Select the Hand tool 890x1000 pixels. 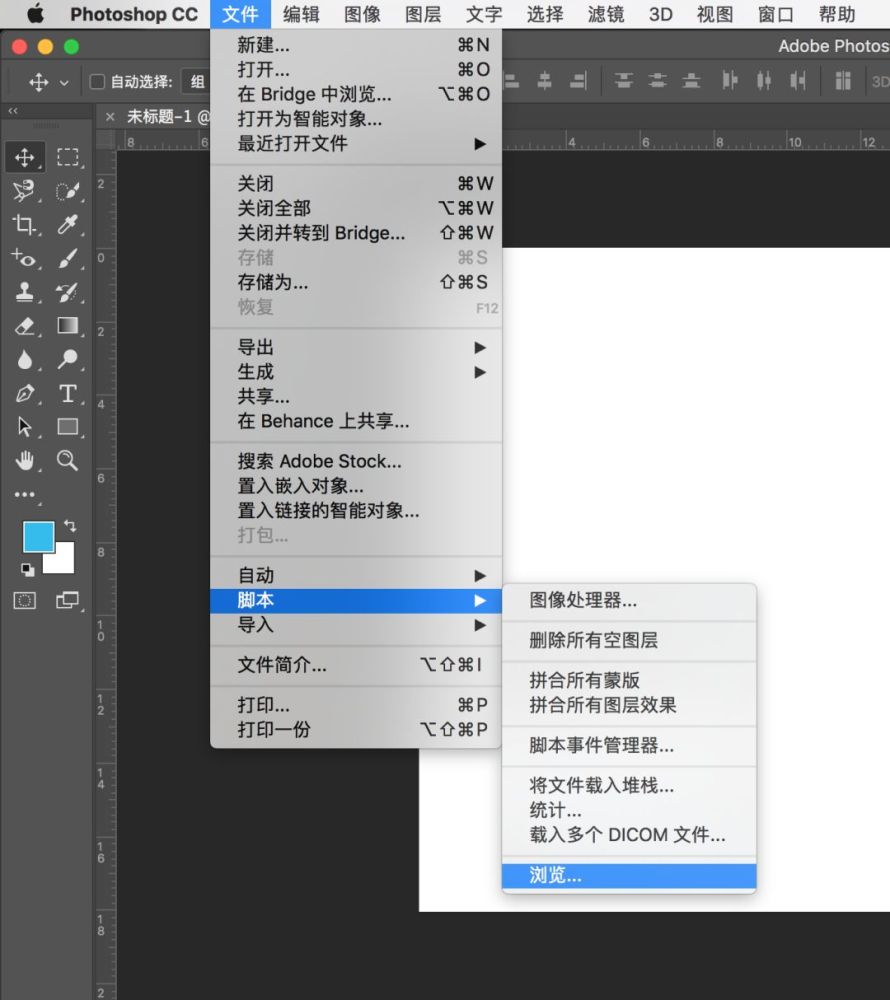[24, 460]
